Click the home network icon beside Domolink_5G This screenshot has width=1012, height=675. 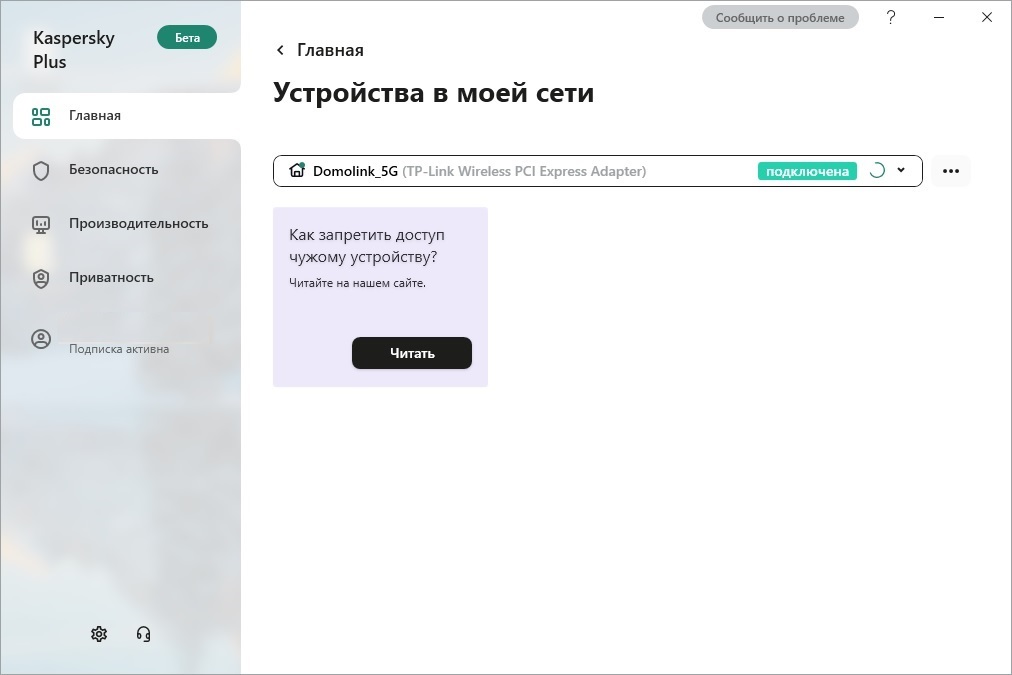[x=297, y=171]
